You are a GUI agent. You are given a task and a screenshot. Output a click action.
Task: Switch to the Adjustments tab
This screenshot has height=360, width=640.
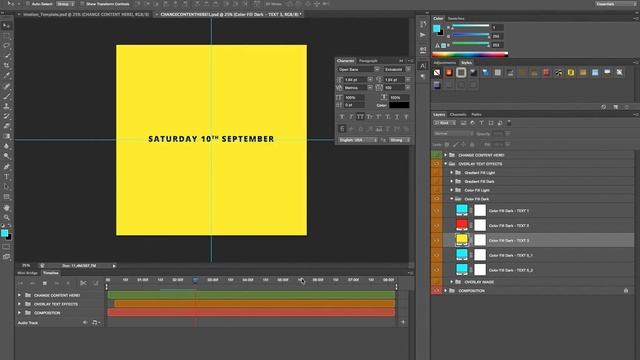coord(444,63)
